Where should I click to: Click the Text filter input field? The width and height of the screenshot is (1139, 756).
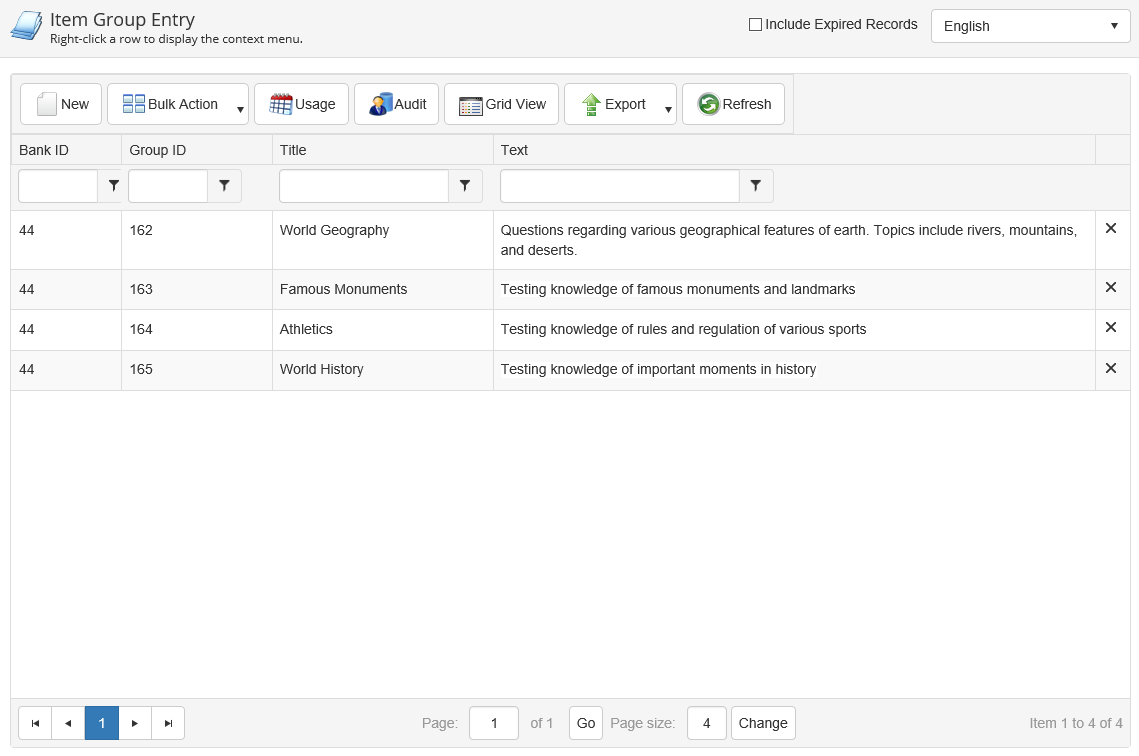pyautogui.click(x=619, y=186)
